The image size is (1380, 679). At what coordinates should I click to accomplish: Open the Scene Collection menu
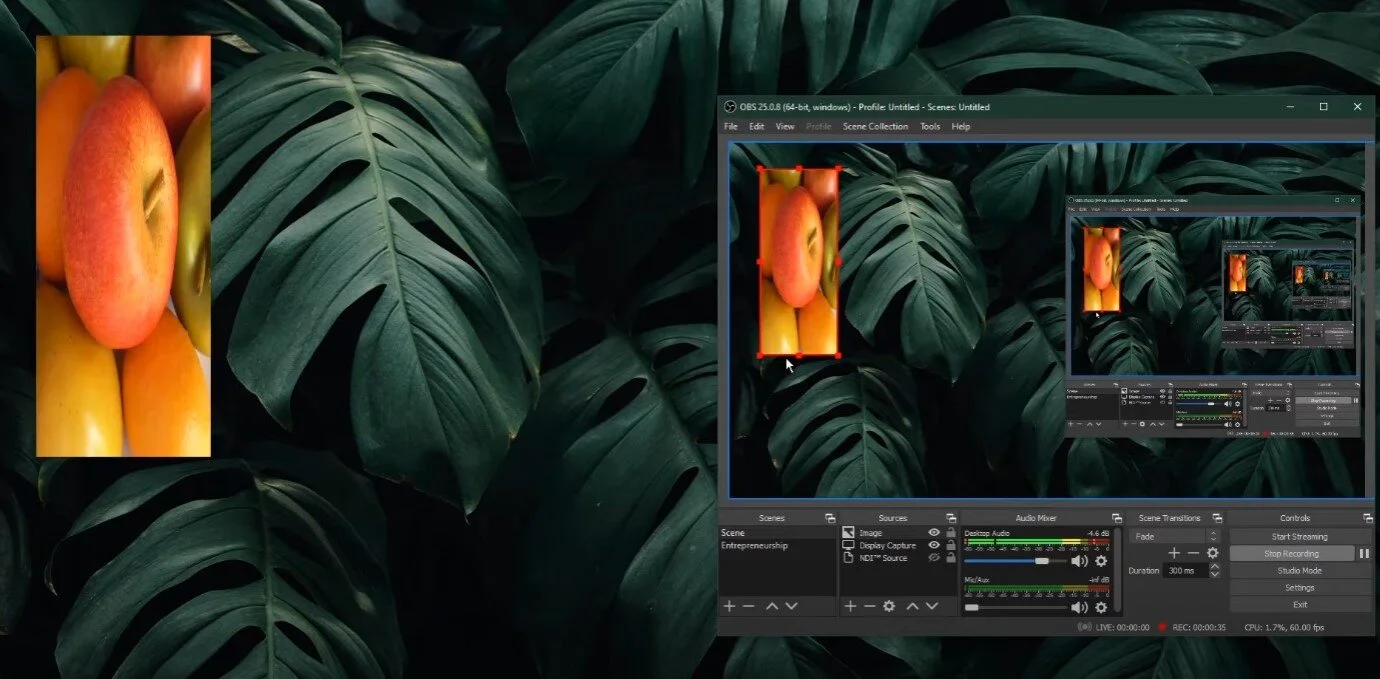(x=875, y=126)
